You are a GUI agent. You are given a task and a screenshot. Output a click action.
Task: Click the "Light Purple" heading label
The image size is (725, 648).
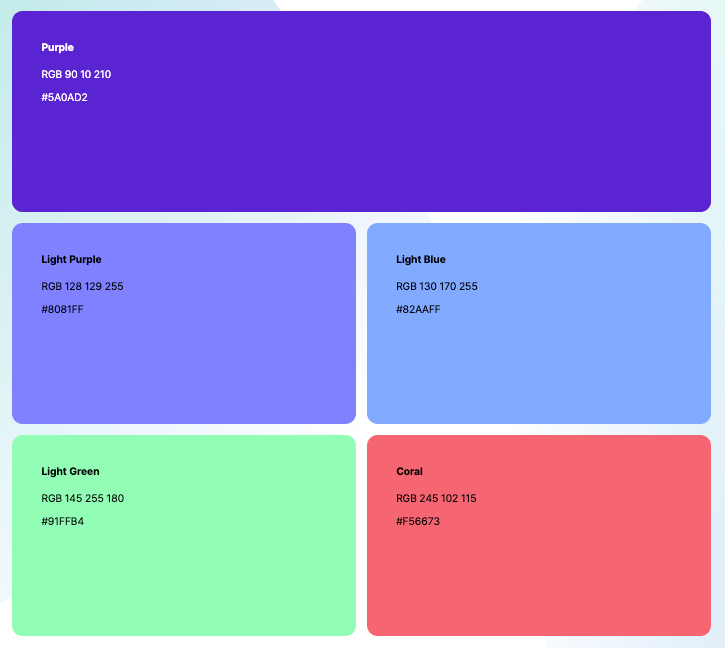point(71,260)
